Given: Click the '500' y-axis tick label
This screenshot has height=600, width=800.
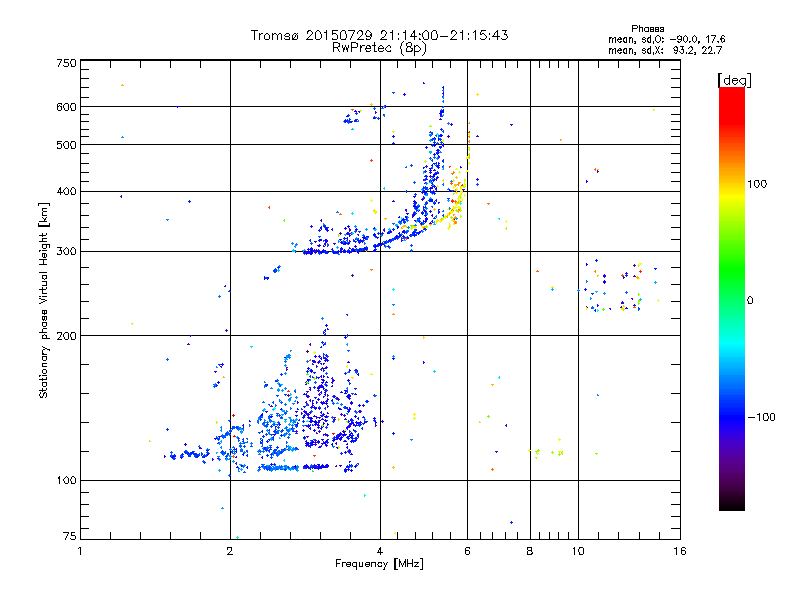Looking at the screenshot, I should (x=66, y=145).
